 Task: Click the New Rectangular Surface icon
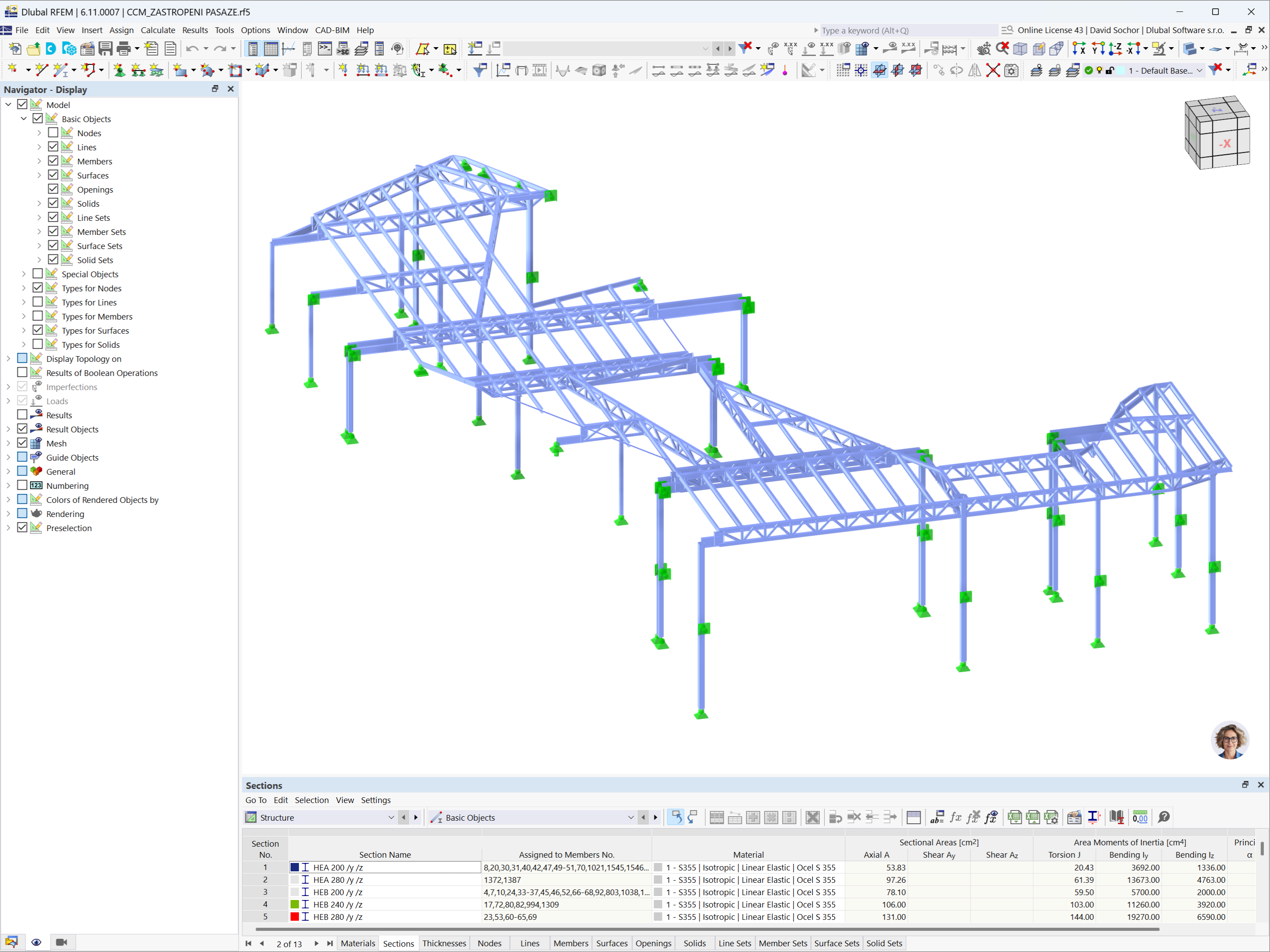click(x=180, y=70)
